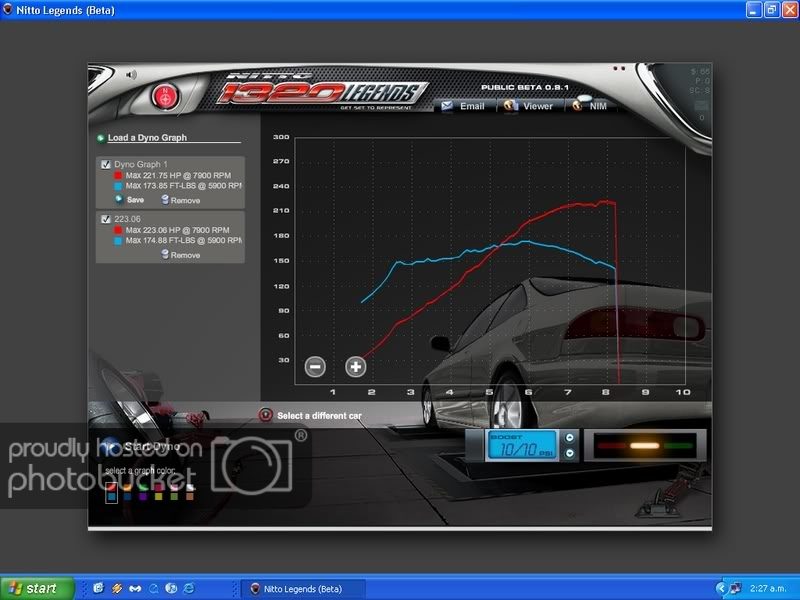The image size is (800, 600).
Task: Click Remove text under graph 223.06
Action: click(185, 255)
